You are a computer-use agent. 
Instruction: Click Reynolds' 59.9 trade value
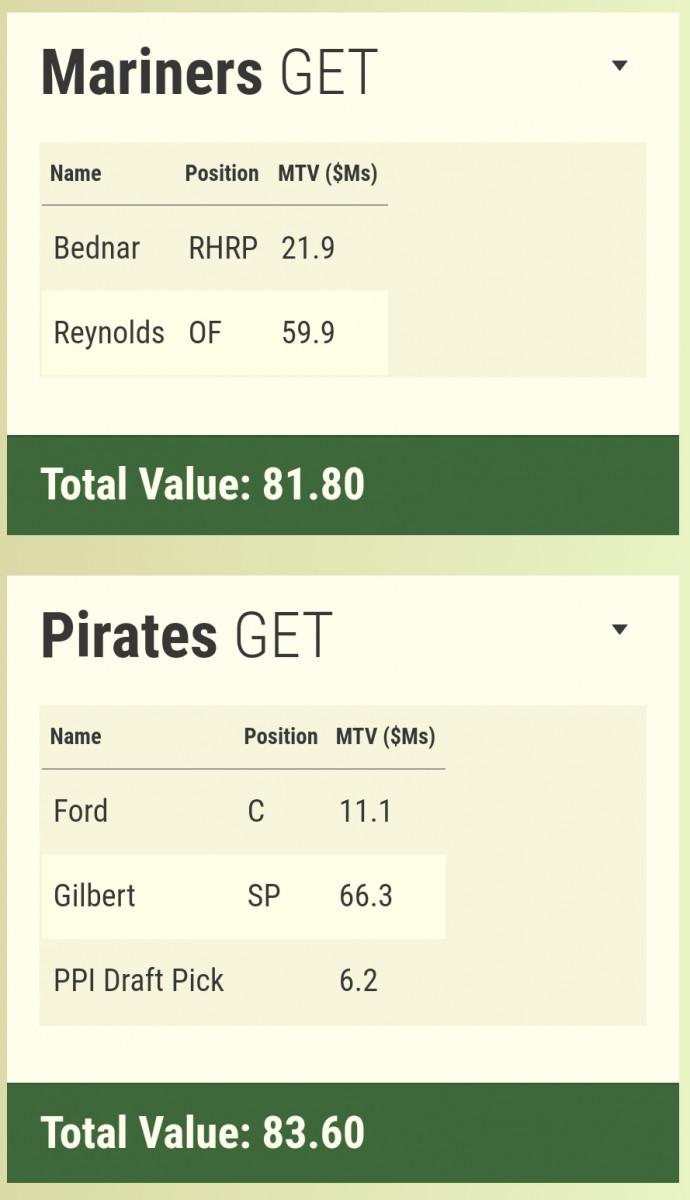(x=308, y=333)
